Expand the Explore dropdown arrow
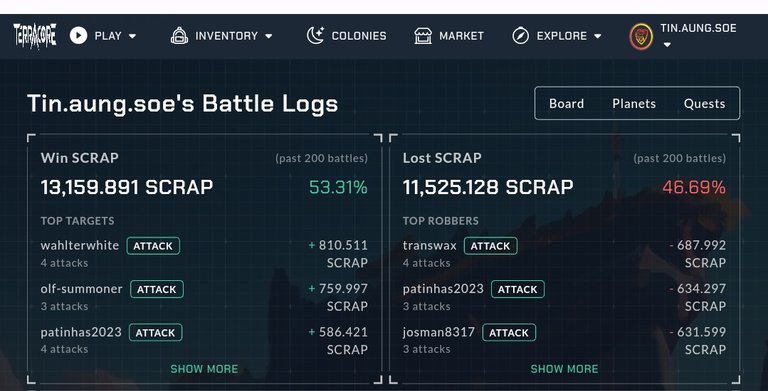 (598, 36)
